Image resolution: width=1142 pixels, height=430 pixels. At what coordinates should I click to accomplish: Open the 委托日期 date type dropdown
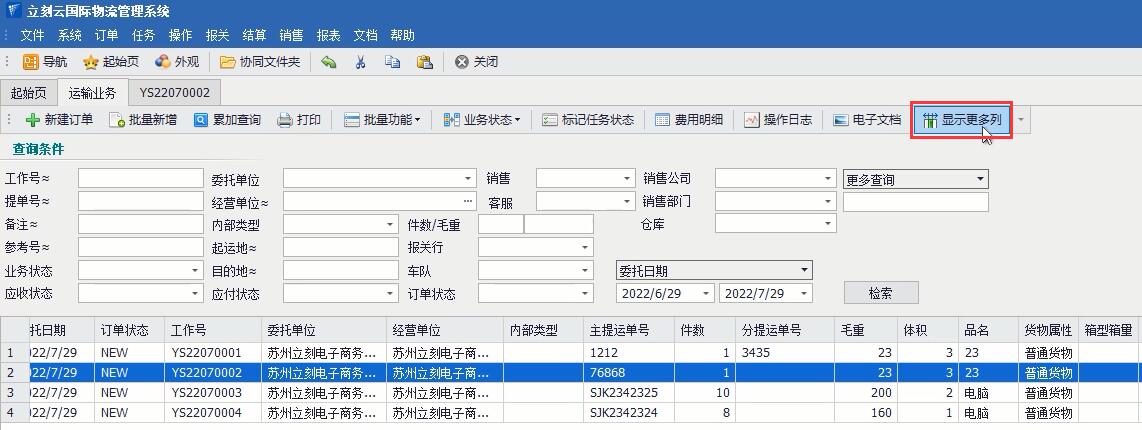[804, 271]
